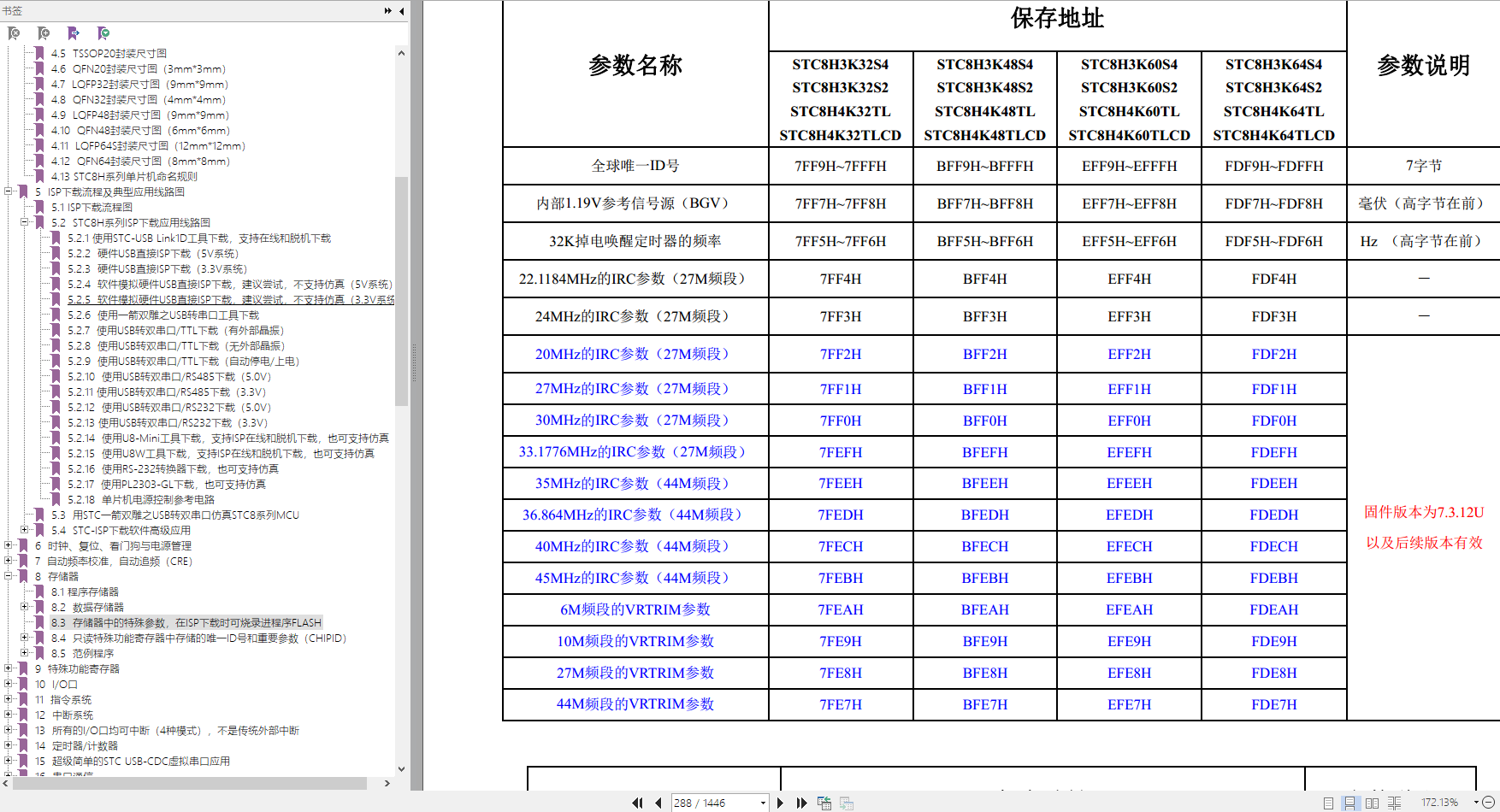Open bookmark 10 I/O口
Screen dimensions: 1500x812
56,684
